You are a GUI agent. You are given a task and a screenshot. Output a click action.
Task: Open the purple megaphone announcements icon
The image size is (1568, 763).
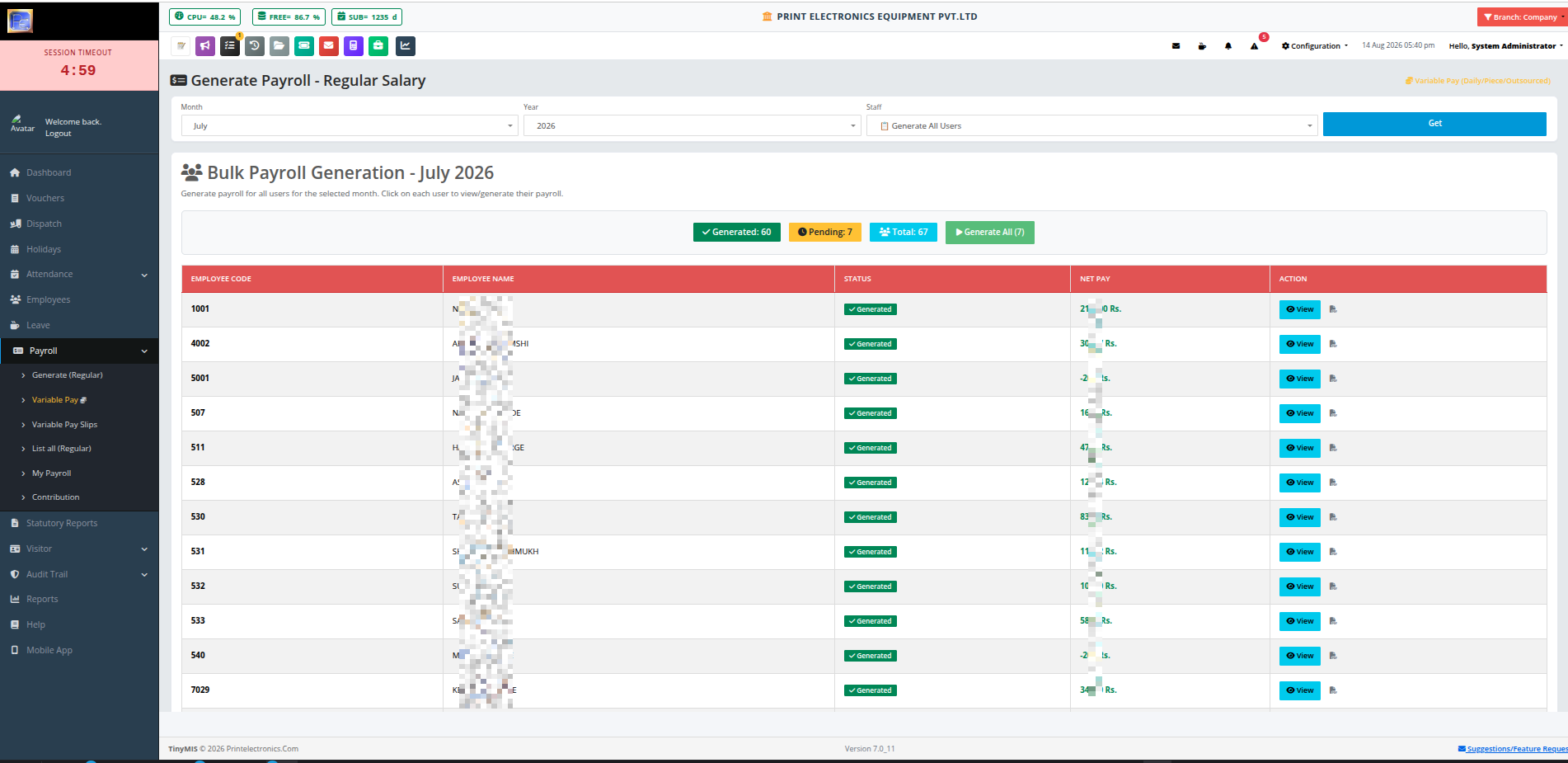[205, 46]
